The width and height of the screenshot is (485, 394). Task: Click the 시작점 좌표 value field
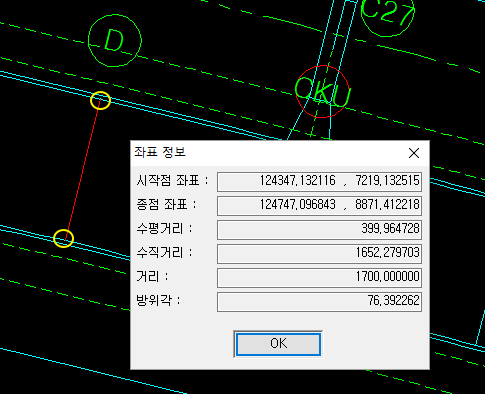[x=319, y=182]
